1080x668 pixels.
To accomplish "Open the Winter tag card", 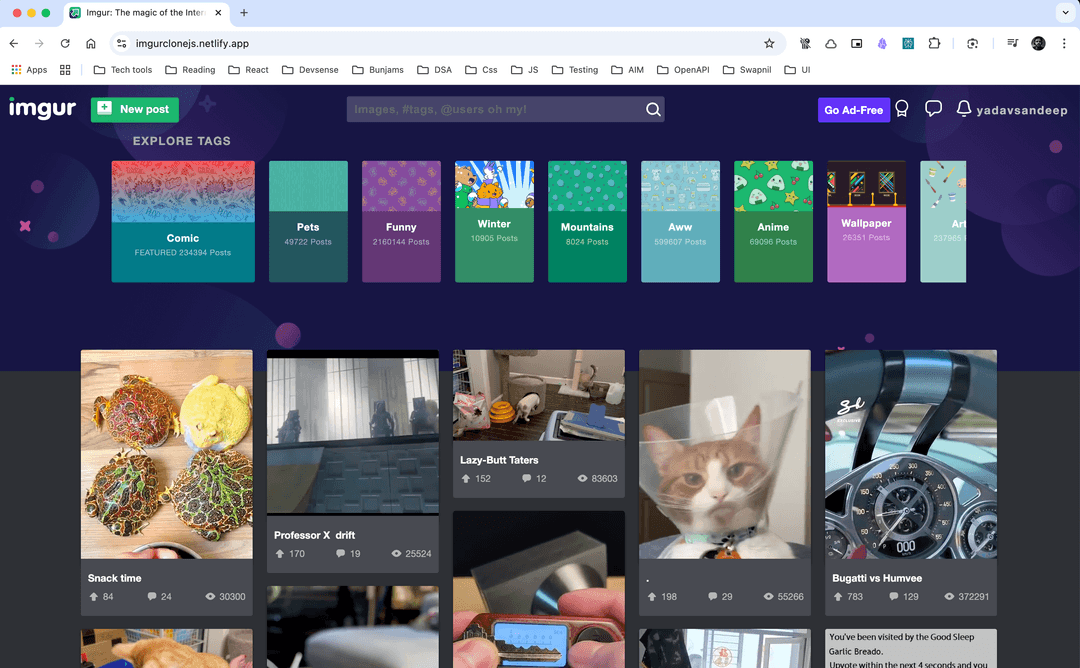I will pyautogui.click(x=494, y=222).
